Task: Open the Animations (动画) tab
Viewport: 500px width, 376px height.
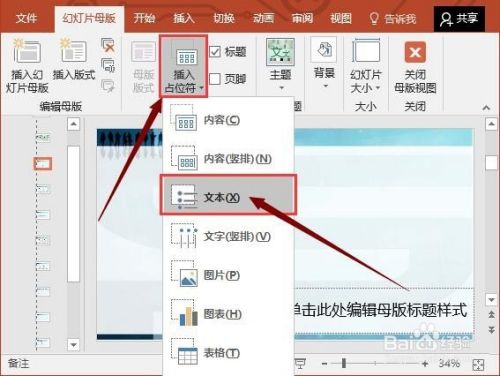Action: pyautogui.click(x=263, y=18)
